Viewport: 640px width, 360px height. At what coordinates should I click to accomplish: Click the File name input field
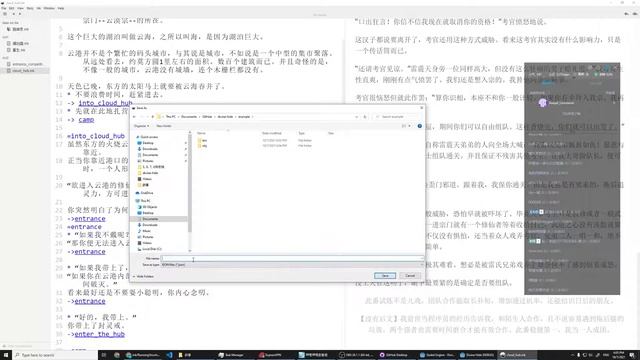292,258
